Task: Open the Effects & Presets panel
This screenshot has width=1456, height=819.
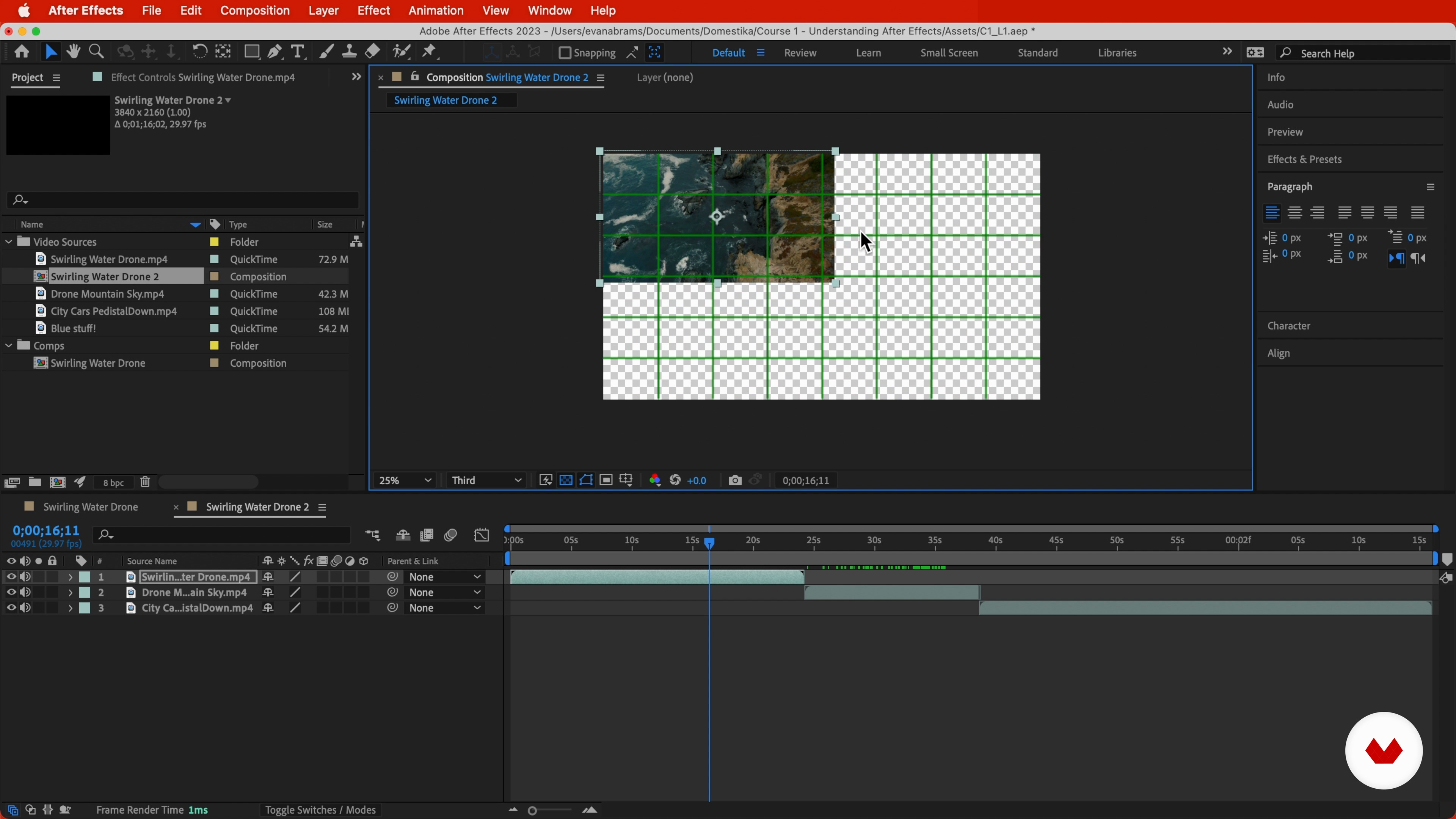Action: pyautogui.click(x=1304, y=159)
